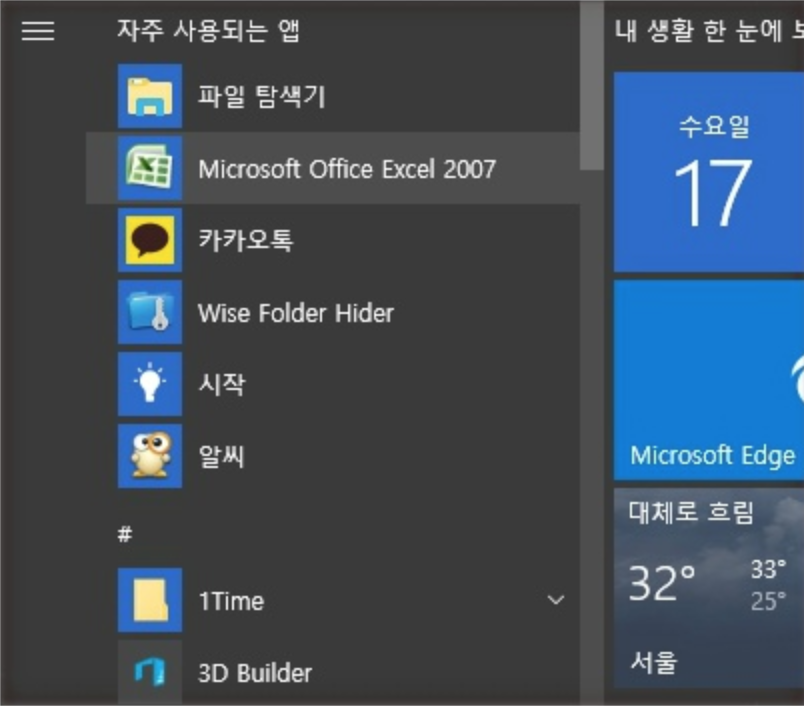
Task: Open the calendar tile showing 수요일 17
Action: pos(709,172)
